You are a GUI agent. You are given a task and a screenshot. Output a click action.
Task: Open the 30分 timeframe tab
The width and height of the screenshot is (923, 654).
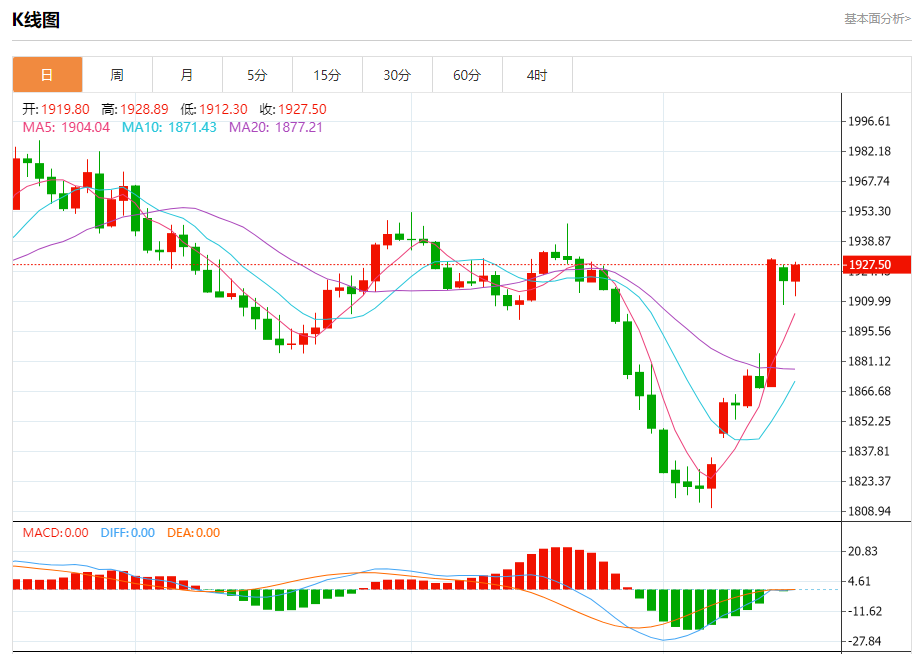pos(397,75)
